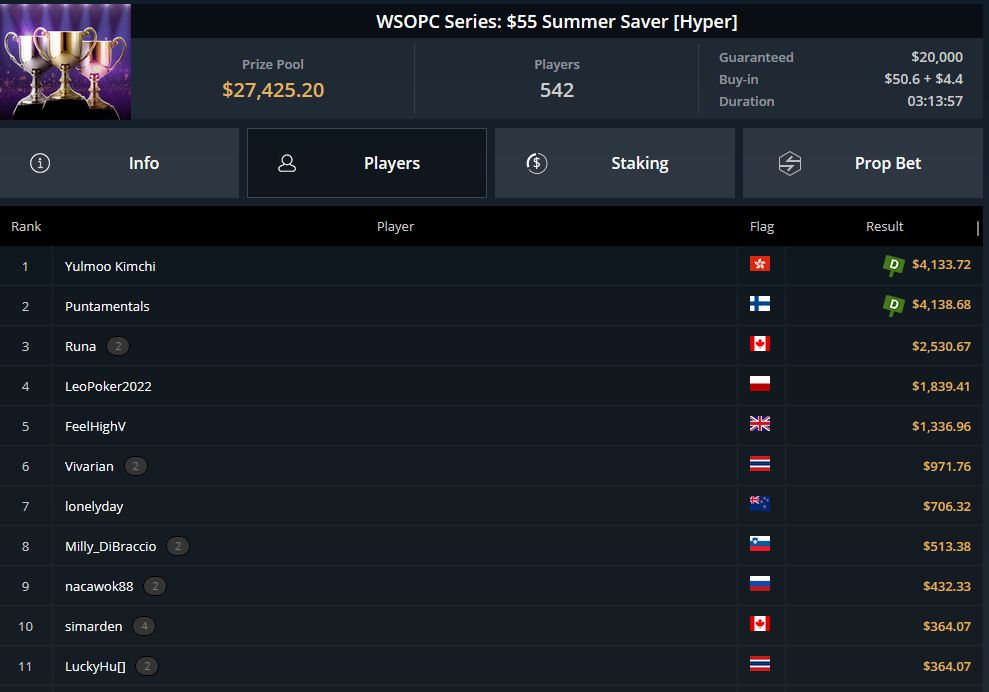Click the green deal badge beside Yulmoo Kimchi's result
This screenshot has height=692, width=989.
pyautogui.click(x=893, y=265)
